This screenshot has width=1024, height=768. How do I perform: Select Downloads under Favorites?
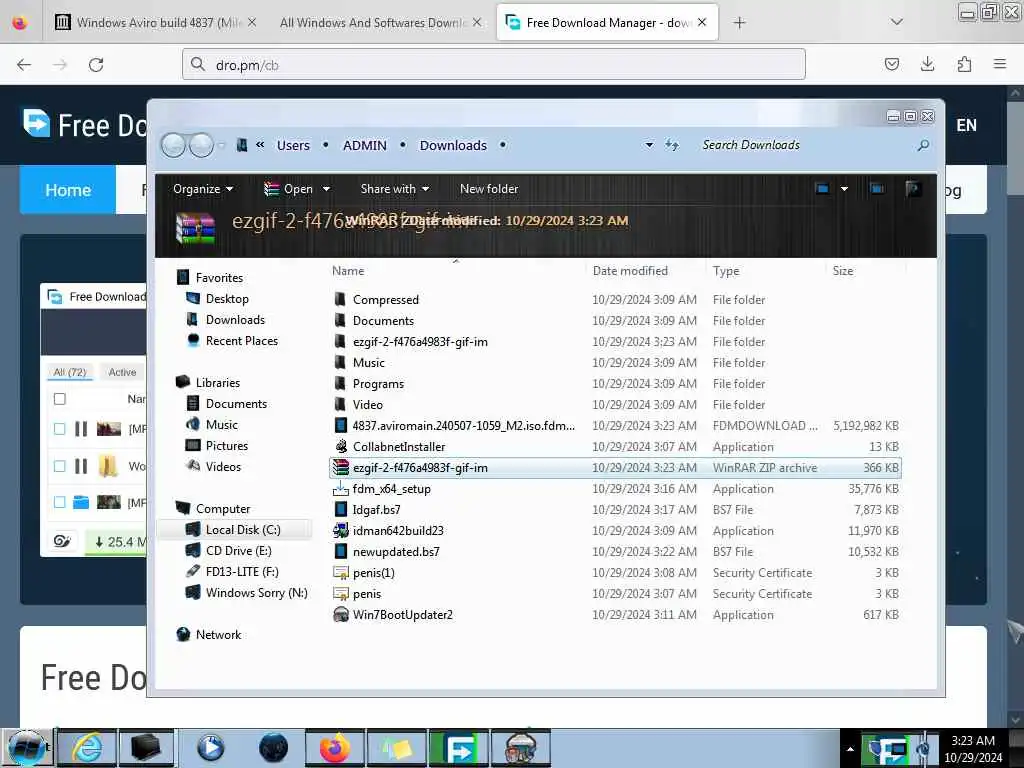pyautogui.click(x=235, y=319)
